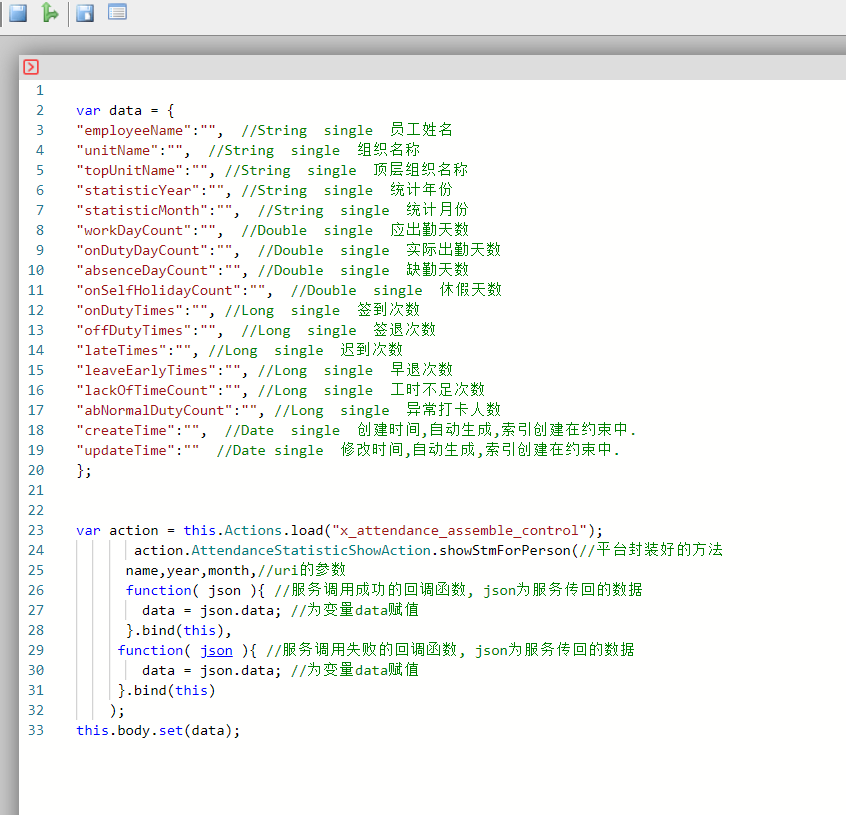
Task: Click the floppy disk save-as icon
Action: click(86, 13)
